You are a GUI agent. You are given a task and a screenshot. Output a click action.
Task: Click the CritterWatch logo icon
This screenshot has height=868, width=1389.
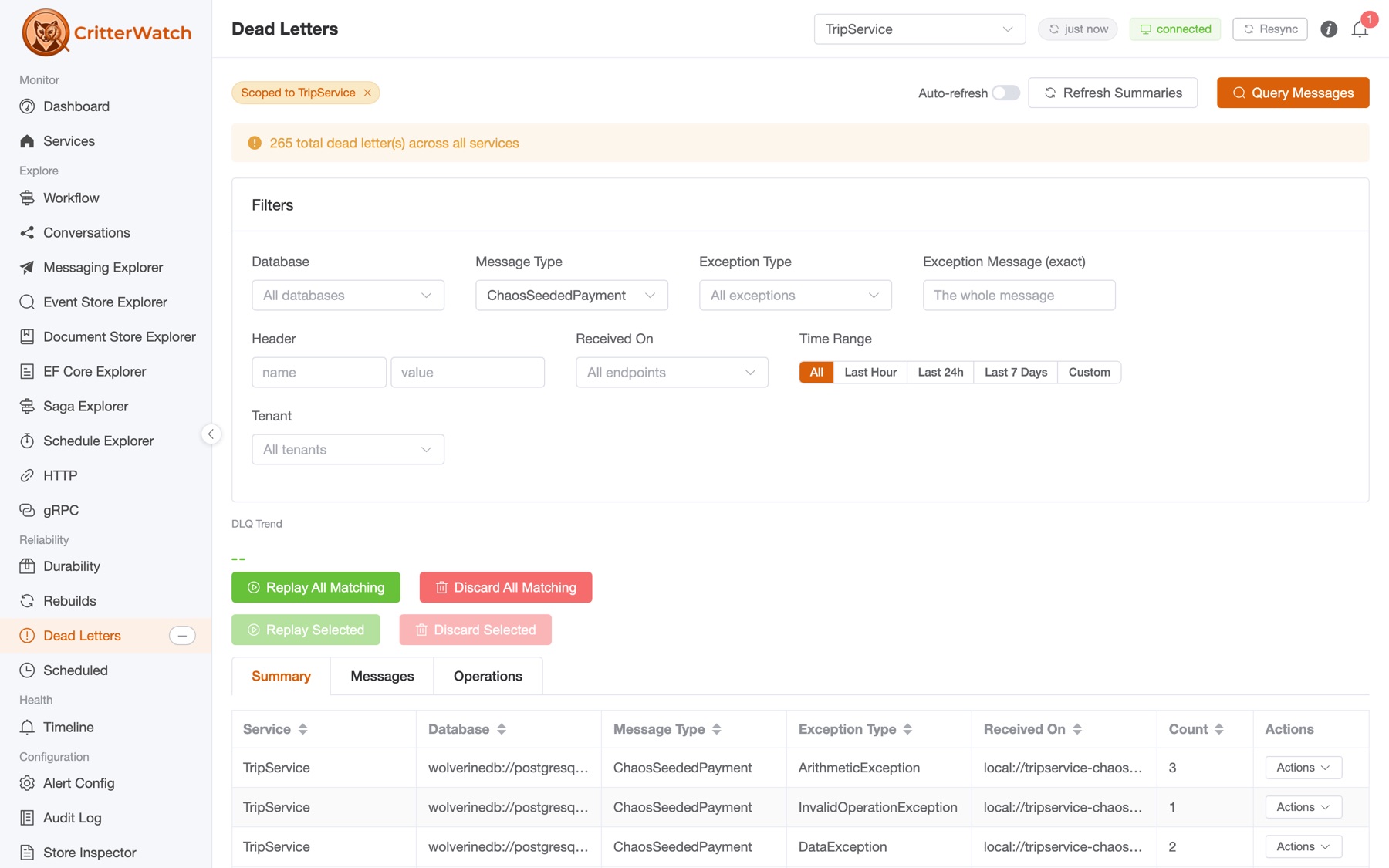[x=46, y=32]
